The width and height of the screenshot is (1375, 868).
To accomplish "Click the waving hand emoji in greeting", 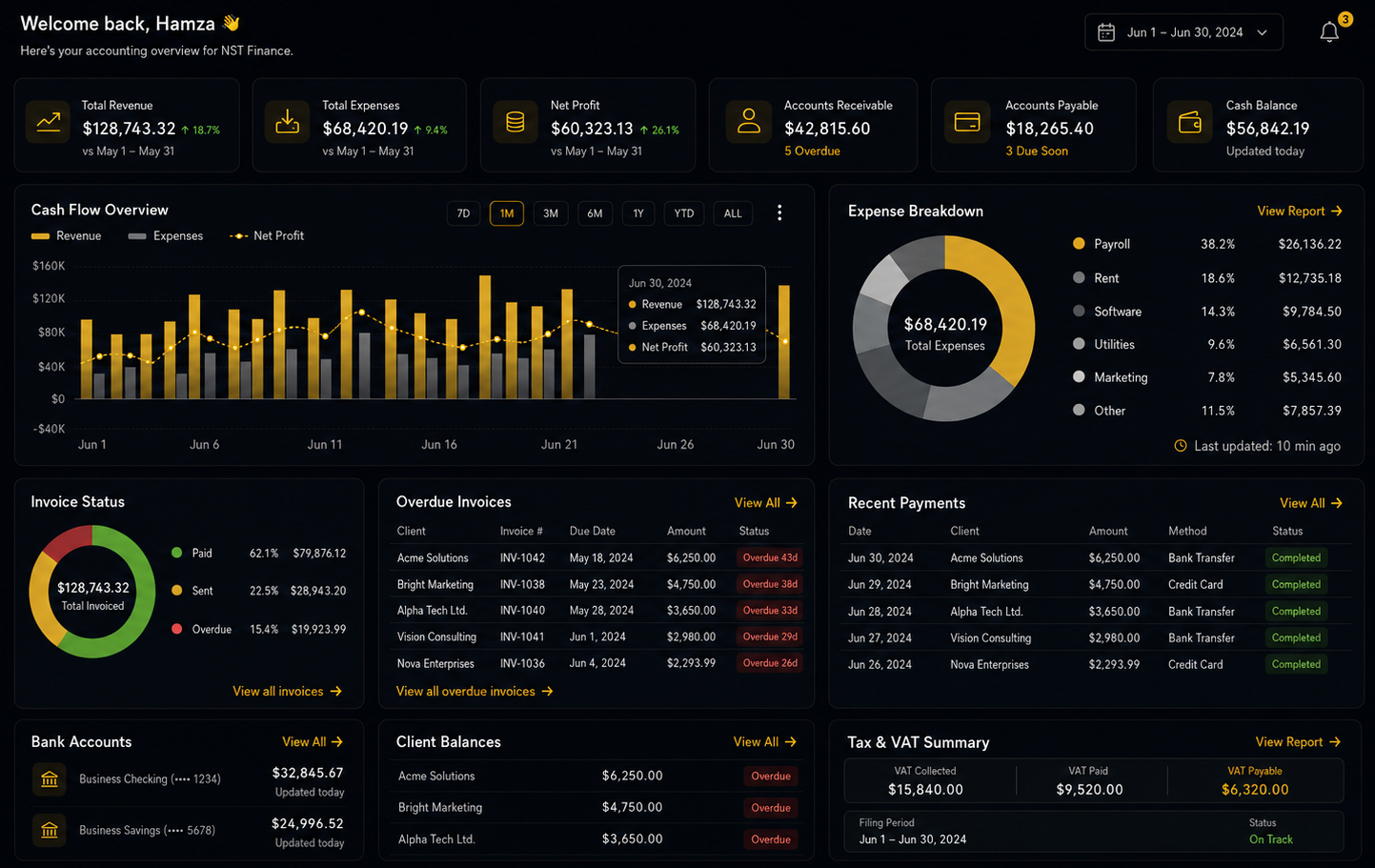I will click(231, 23).
